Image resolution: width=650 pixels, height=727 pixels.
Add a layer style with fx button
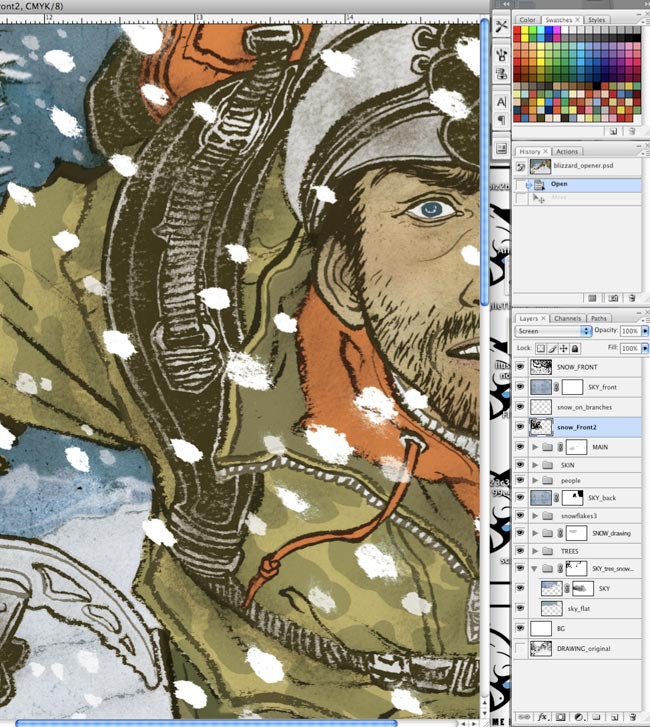pyautogui.click(x=541, y=718)
